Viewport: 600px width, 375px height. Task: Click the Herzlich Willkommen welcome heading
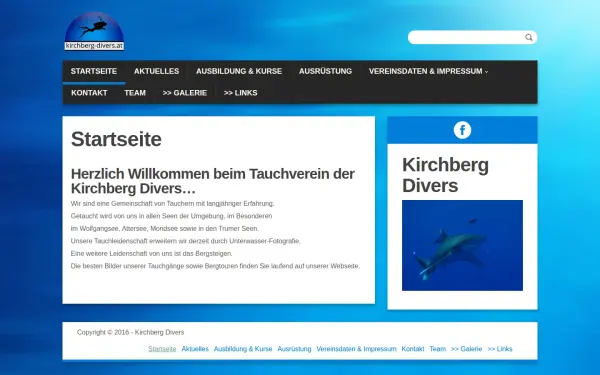click(x=213, y=181)
